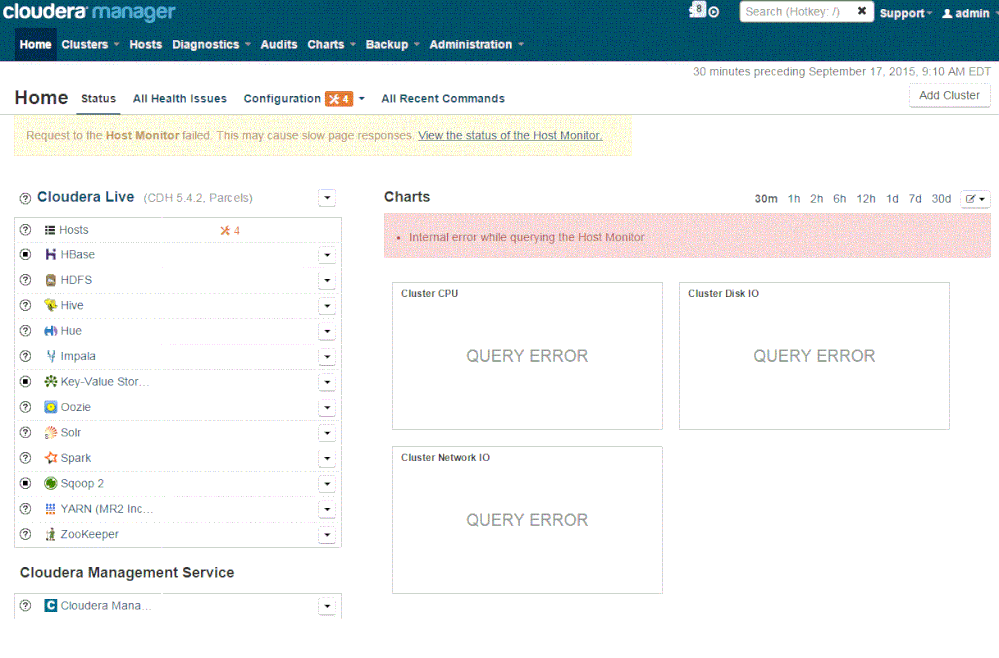Screen dimensions: 999x658
Task: Click the HDFS service icon
Action: click(51, 279)
